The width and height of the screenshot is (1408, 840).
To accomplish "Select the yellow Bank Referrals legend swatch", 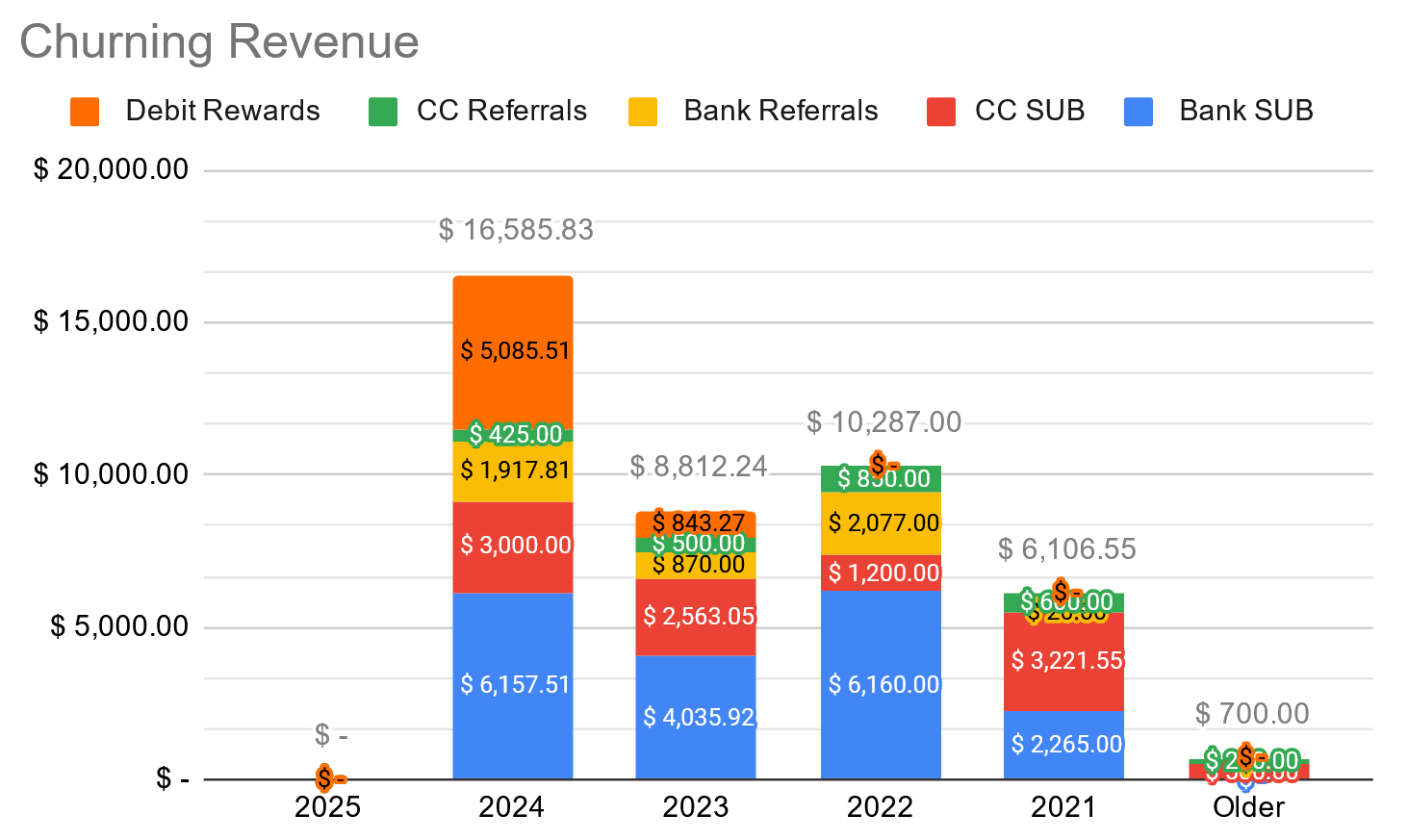I will [x=643, y=112].
